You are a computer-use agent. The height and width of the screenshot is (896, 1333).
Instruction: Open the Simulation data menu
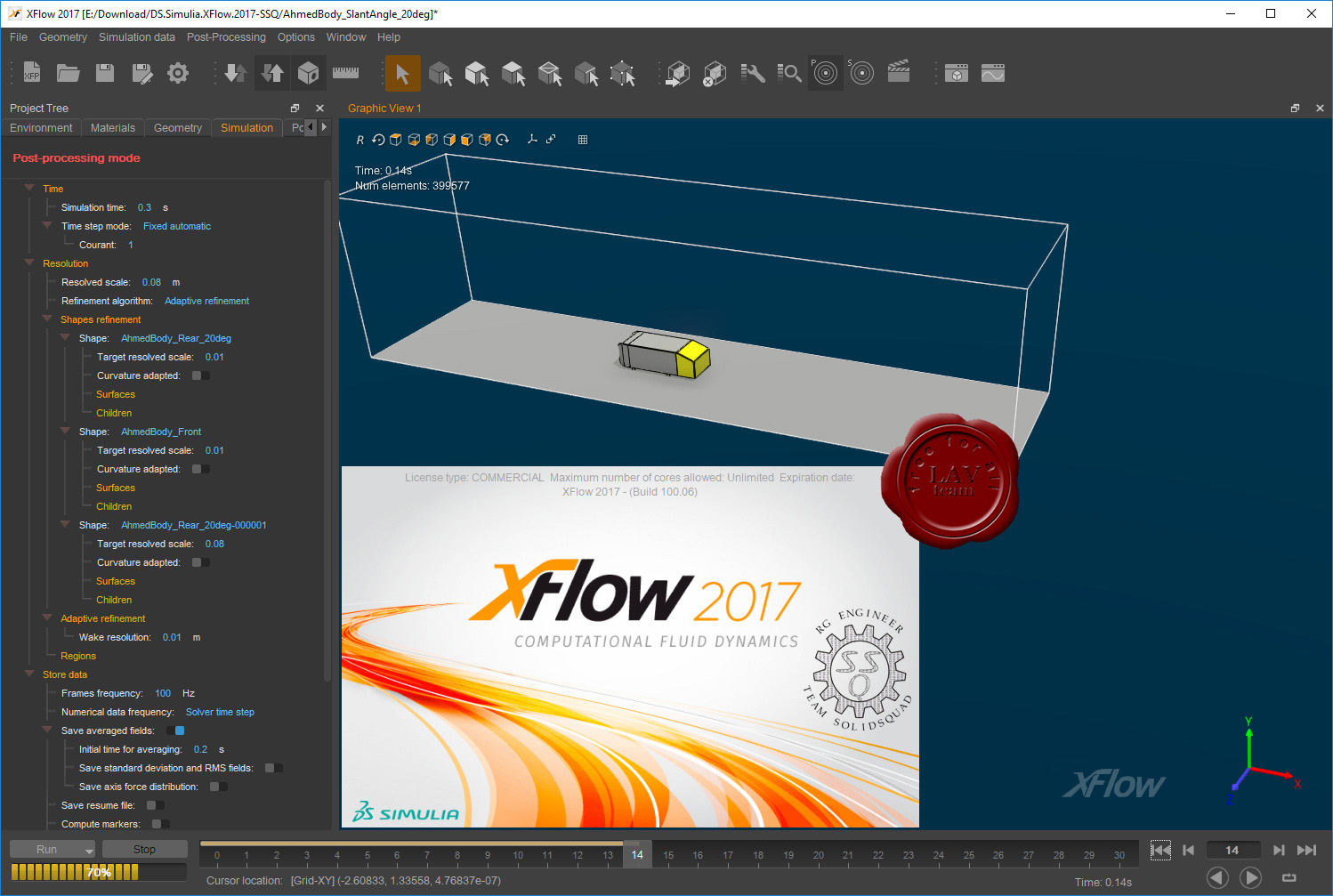coord(137,37)
